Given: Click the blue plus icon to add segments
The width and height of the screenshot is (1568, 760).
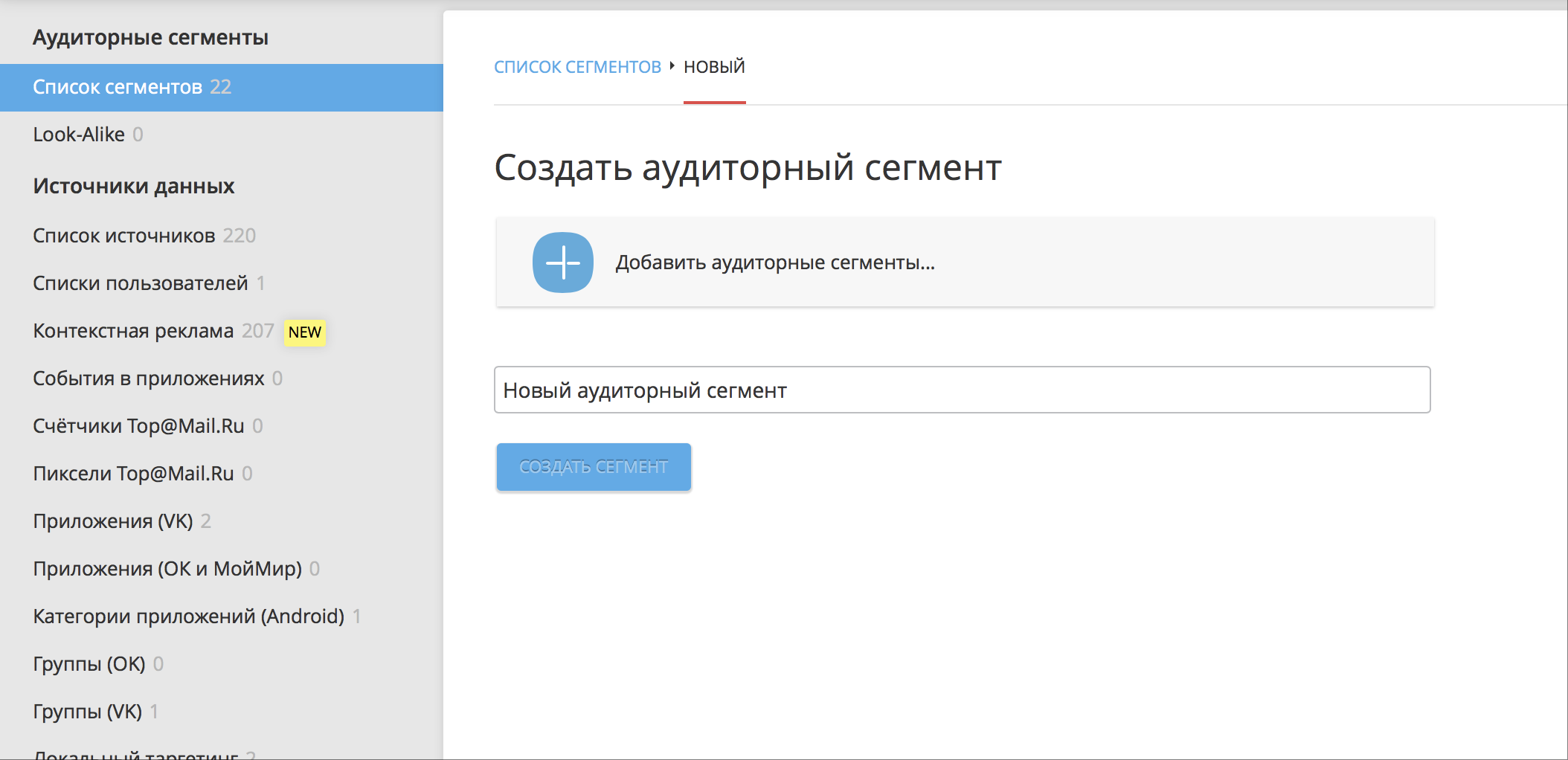Looking at the screenshot, I should 562,263.
